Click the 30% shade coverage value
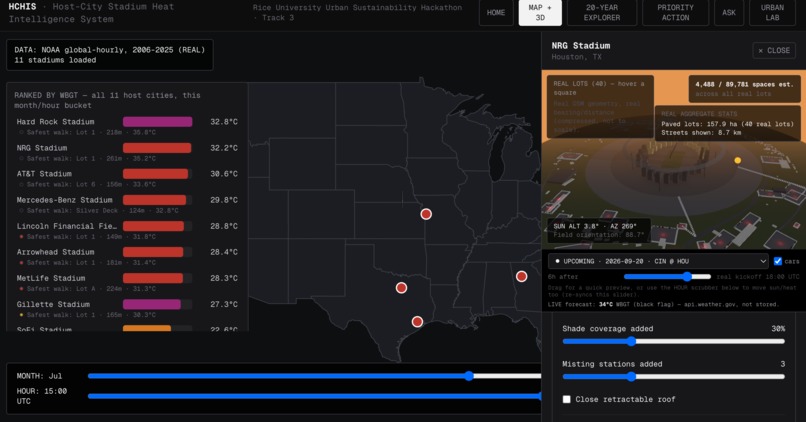The image size is (806, 422). 778,328
